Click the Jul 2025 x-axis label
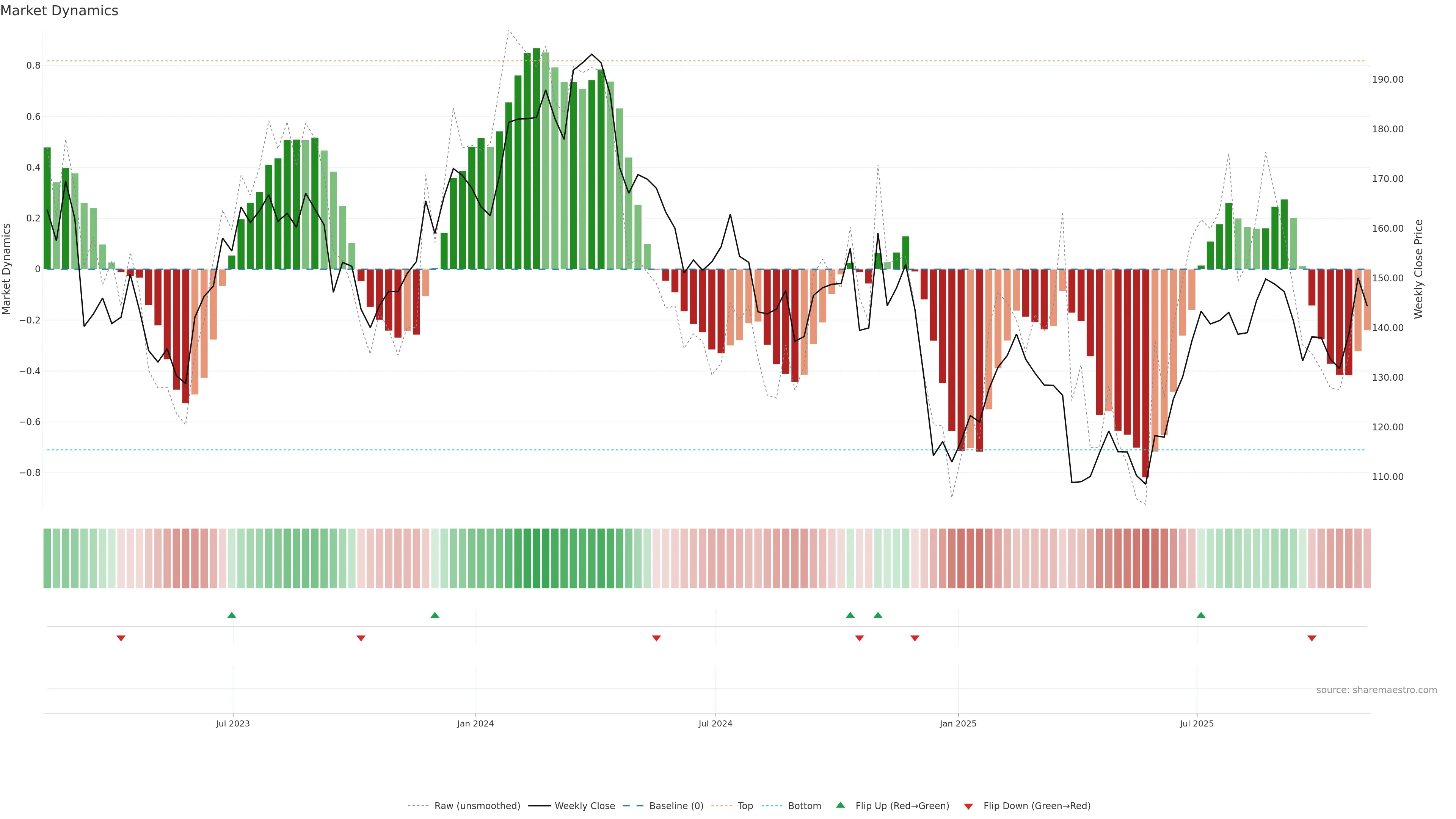The width and height of the screenshot is (1456, 819). [1197, 723]
